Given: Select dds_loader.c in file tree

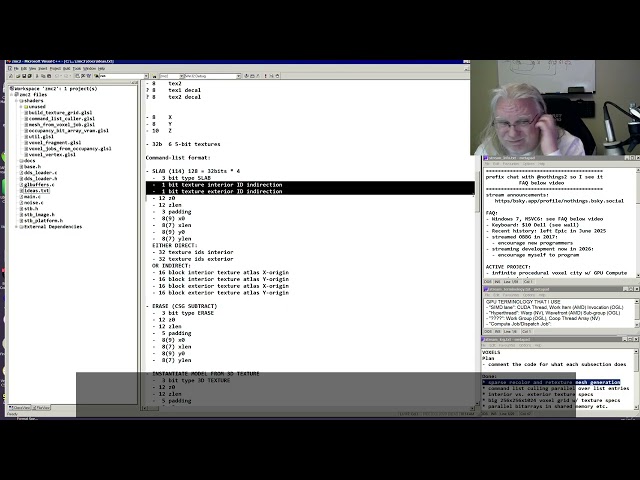Looking at the screenshot, I should (x=40, y=173).
